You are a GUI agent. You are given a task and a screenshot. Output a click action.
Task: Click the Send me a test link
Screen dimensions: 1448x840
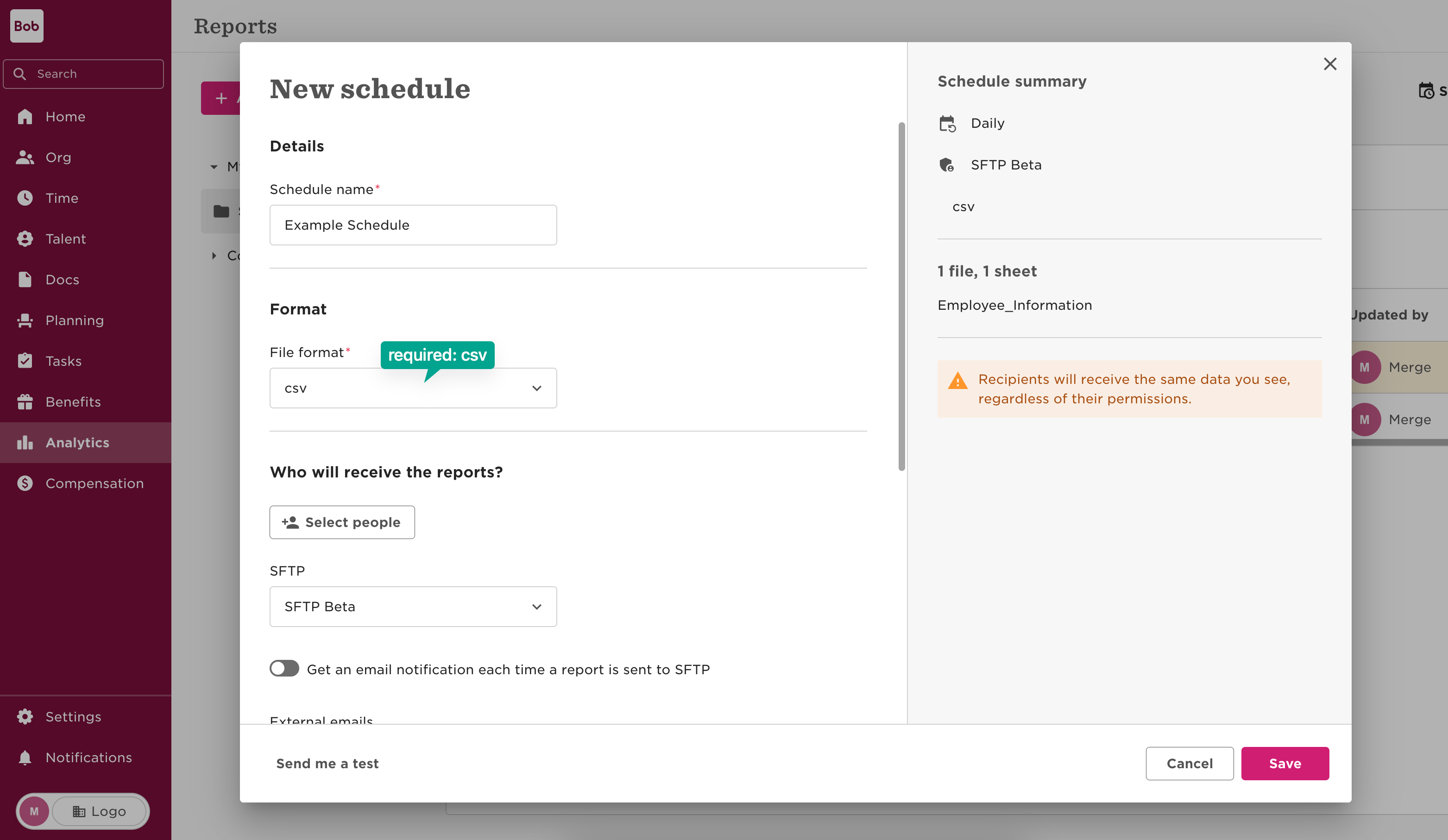(327, 764)
